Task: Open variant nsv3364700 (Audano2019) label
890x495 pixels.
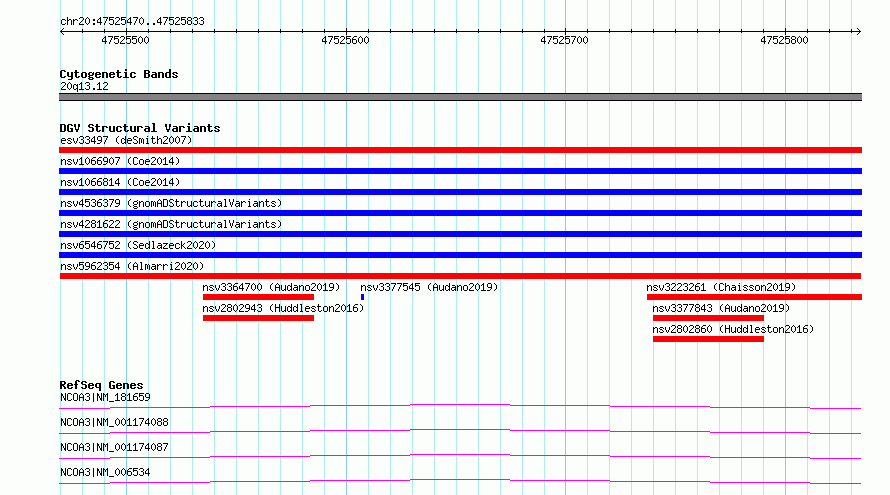Action: coord(271,287)
